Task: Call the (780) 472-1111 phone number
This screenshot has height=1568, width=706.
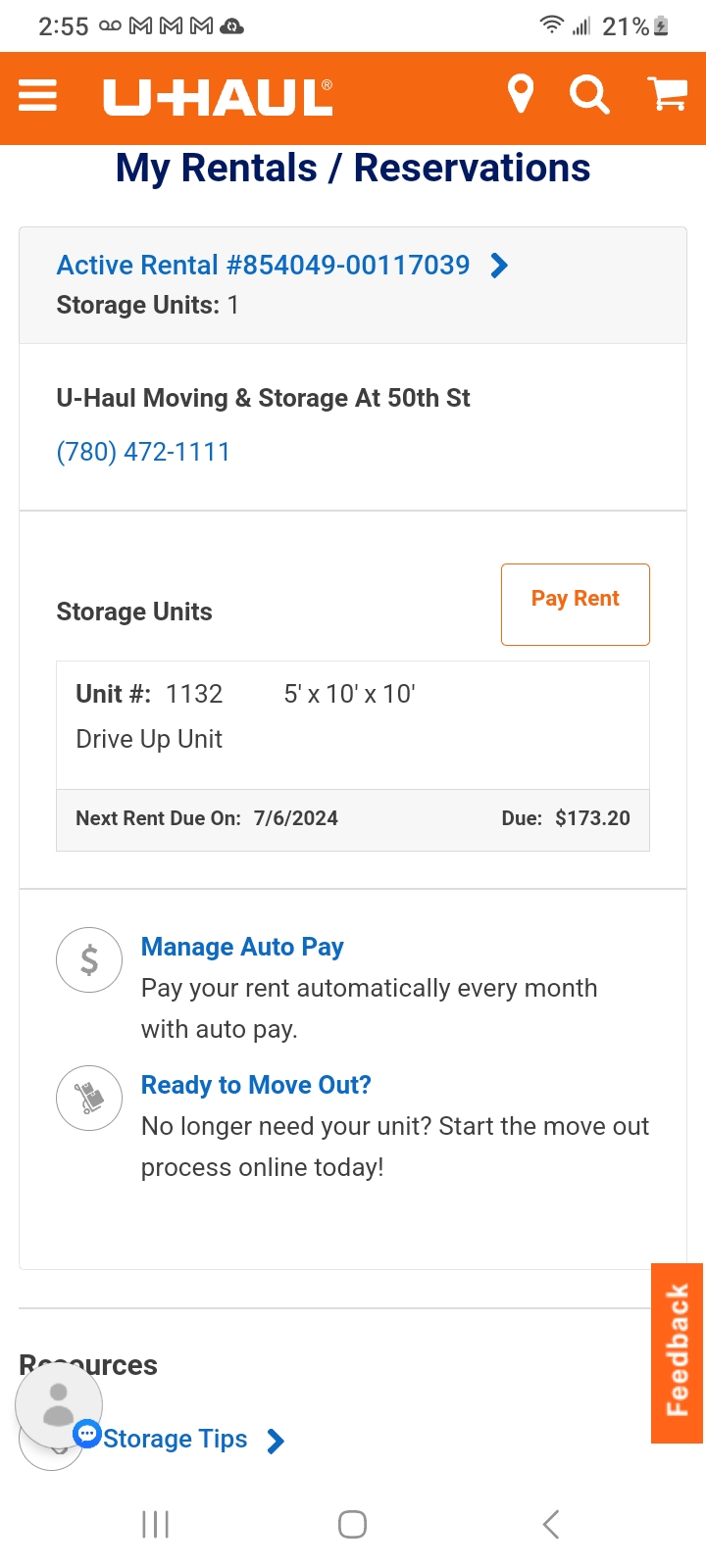Action: [x=143, y=452]
